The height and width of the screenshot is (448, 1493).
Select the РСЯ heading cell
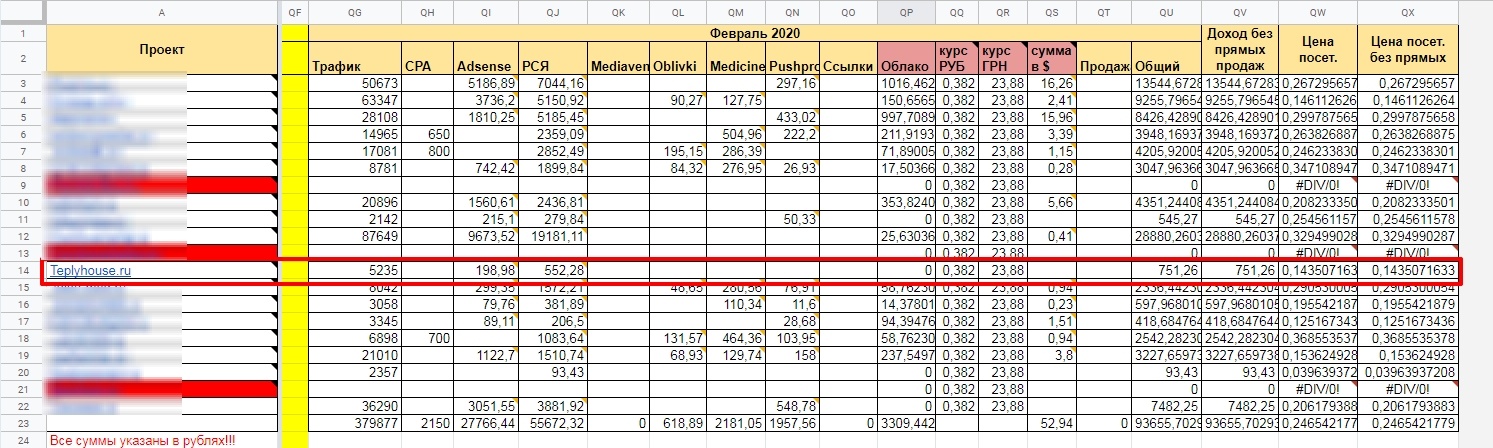coord(552,58)
